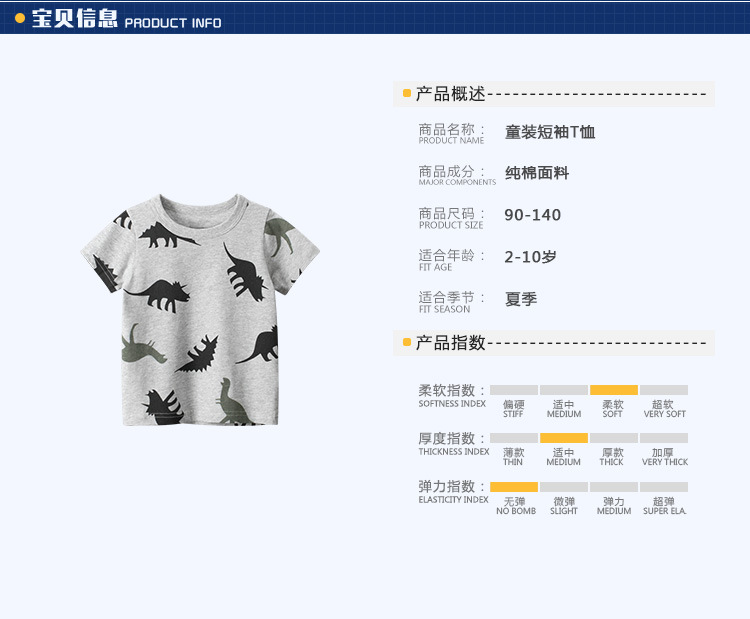Click the orange dot beside 宝贝信息 header
The height and width of the screenshot is (619, 750).
(20, 18)
